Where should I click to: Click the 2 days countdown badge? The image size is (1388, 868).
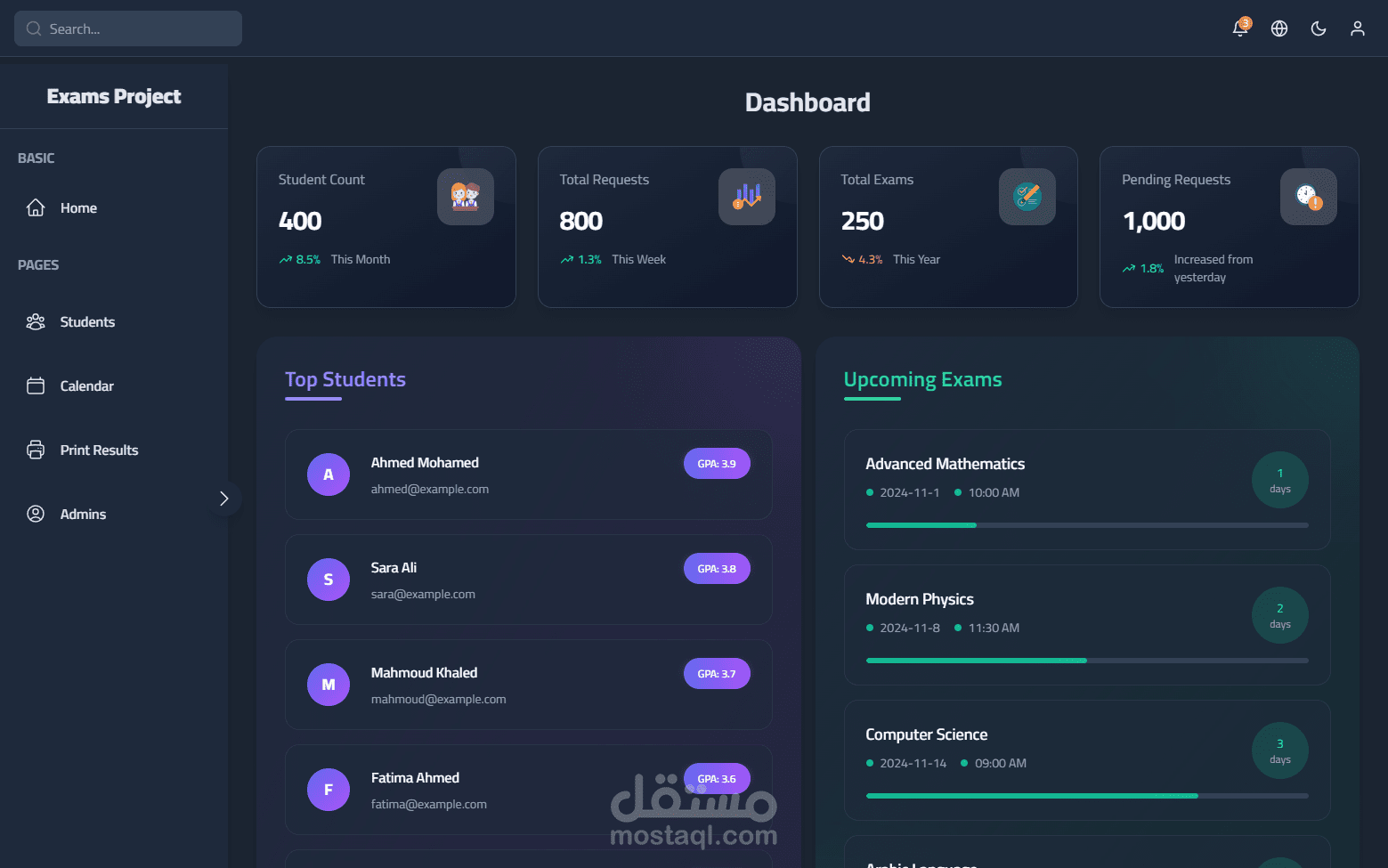click(1280, 615)
